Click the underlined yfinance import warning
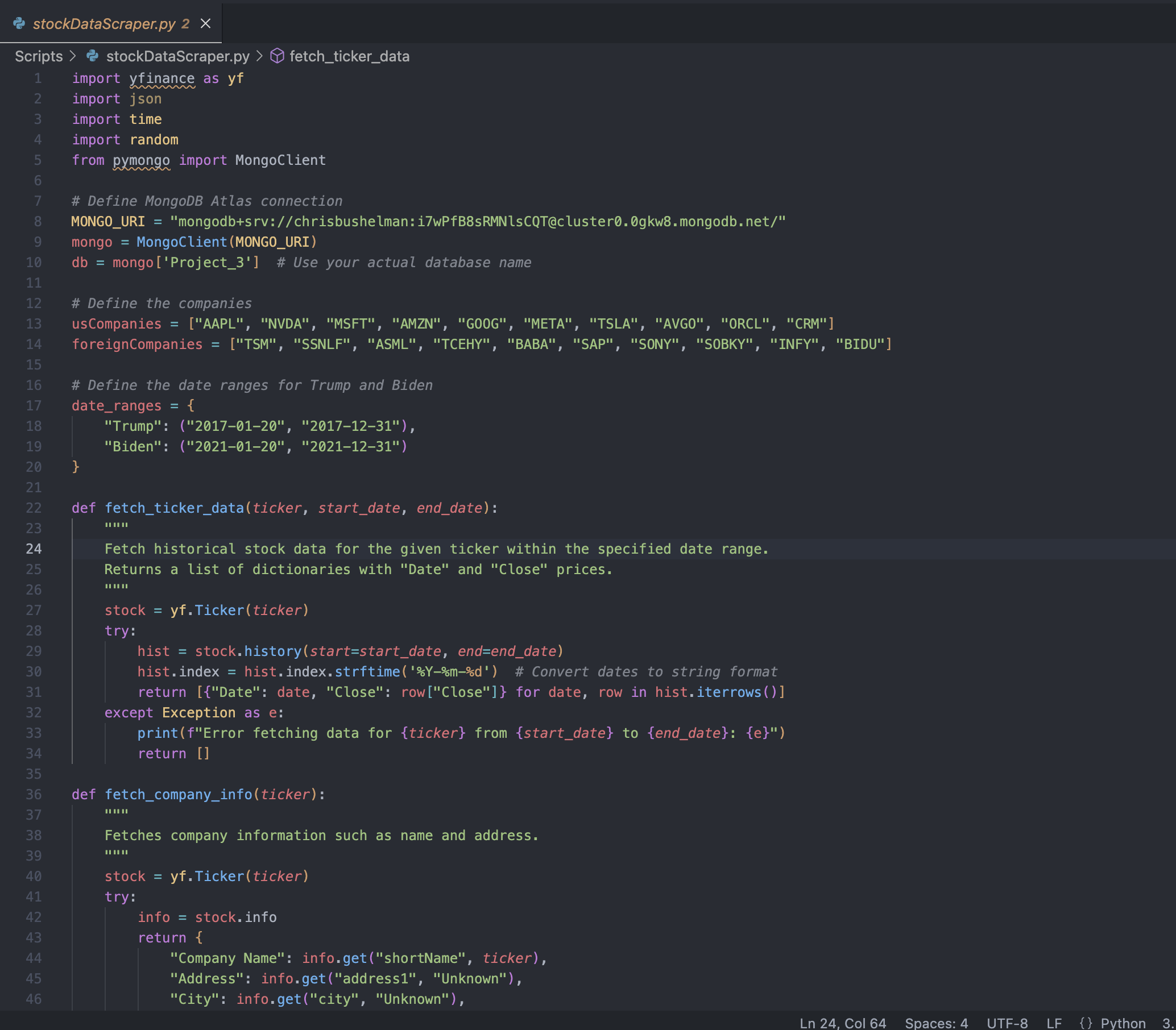 (x=162, y=79)
